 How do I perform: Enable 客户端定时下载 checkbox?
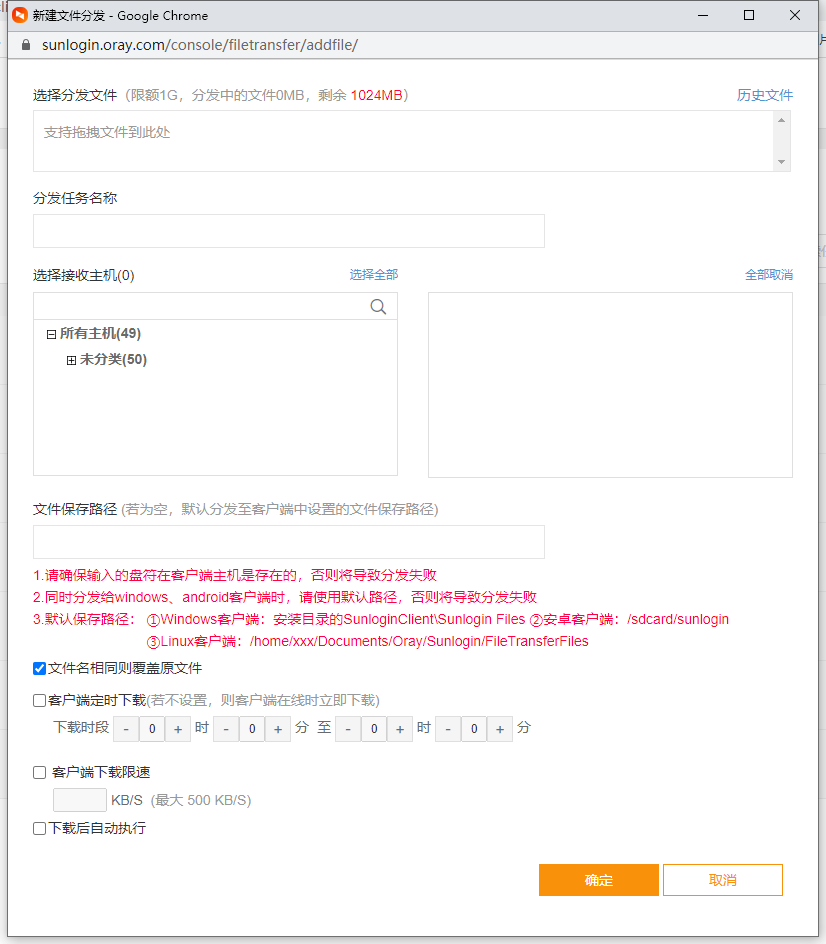click(x=40, y=700)
